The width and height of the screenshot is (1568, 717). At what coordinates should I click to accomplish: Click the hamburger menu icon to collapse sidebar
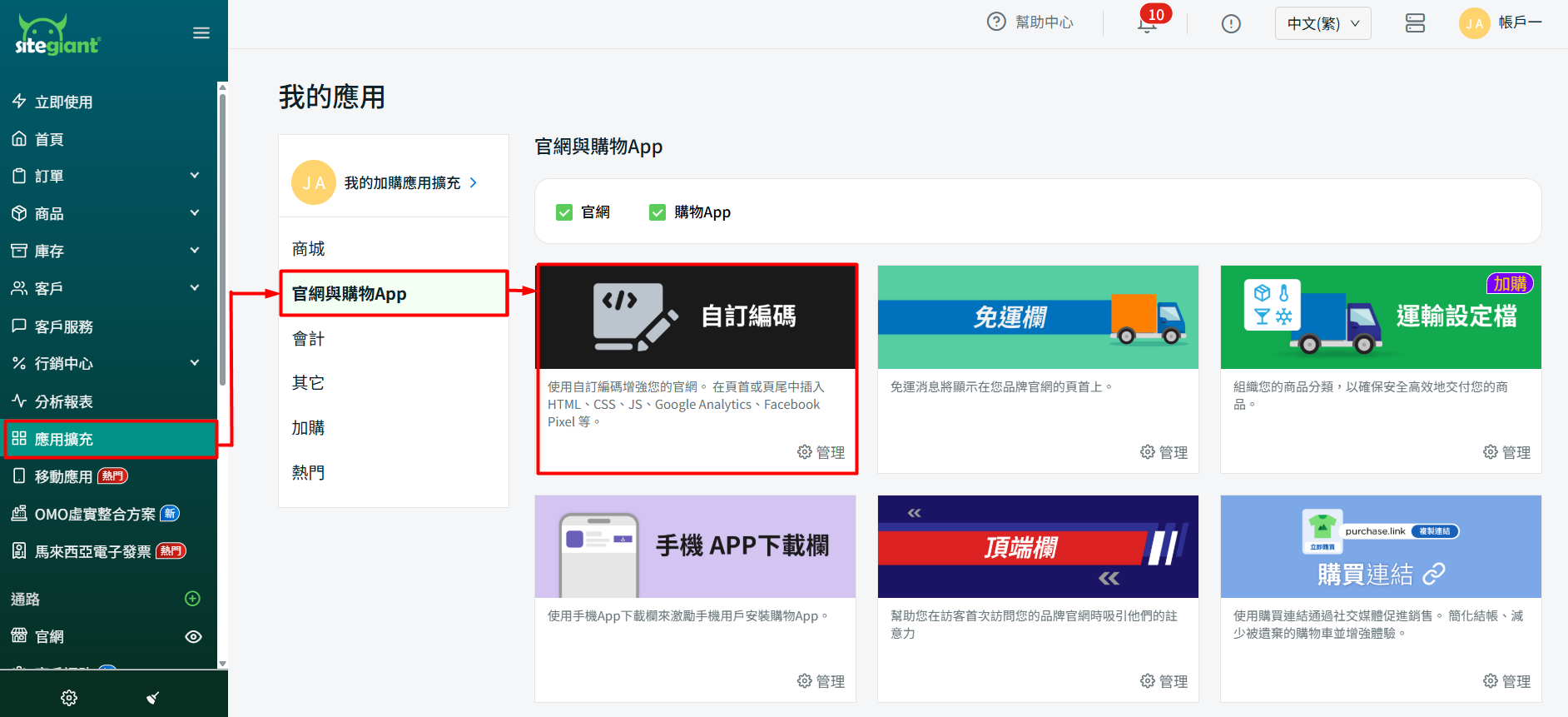point(201,33)
